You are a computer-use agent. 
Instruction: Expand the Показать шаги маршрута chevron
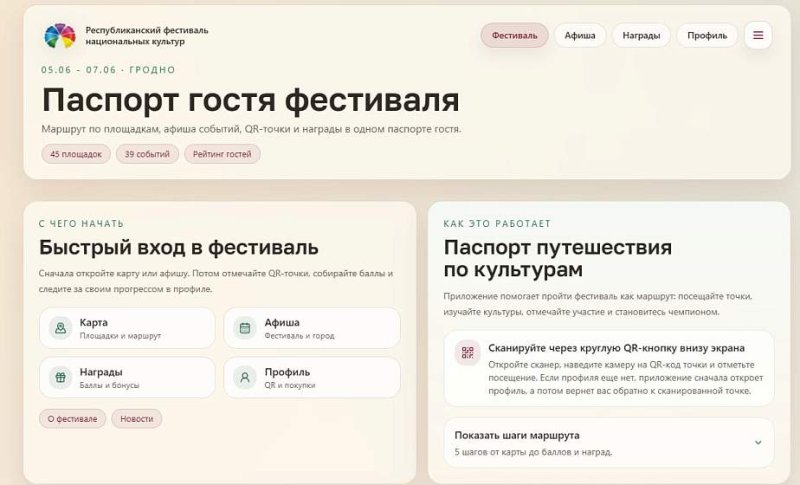coord(758,443)
